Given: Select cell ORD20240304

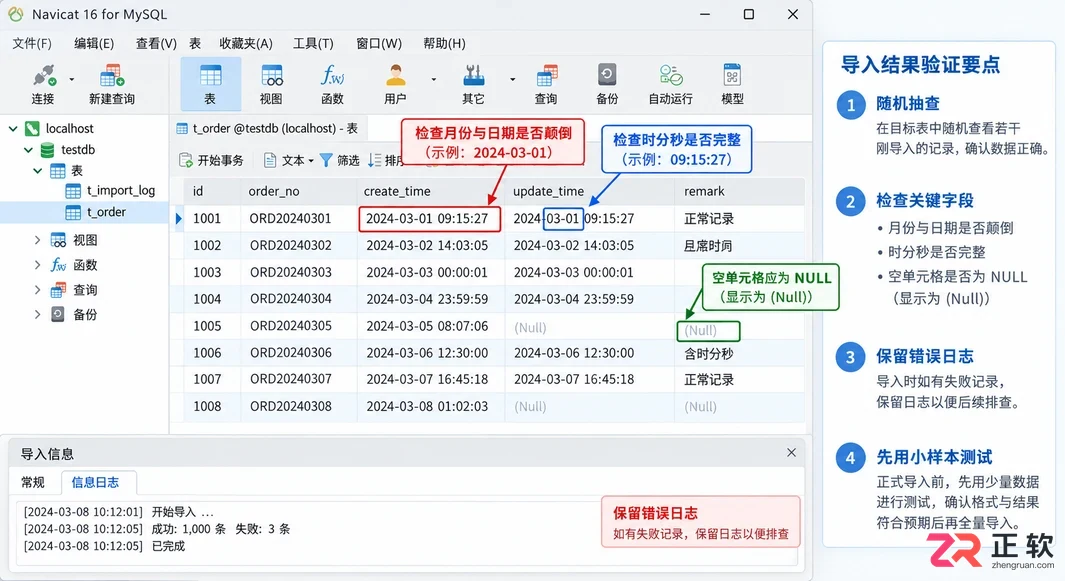Looking at the screenshot, I should (298, 299).
